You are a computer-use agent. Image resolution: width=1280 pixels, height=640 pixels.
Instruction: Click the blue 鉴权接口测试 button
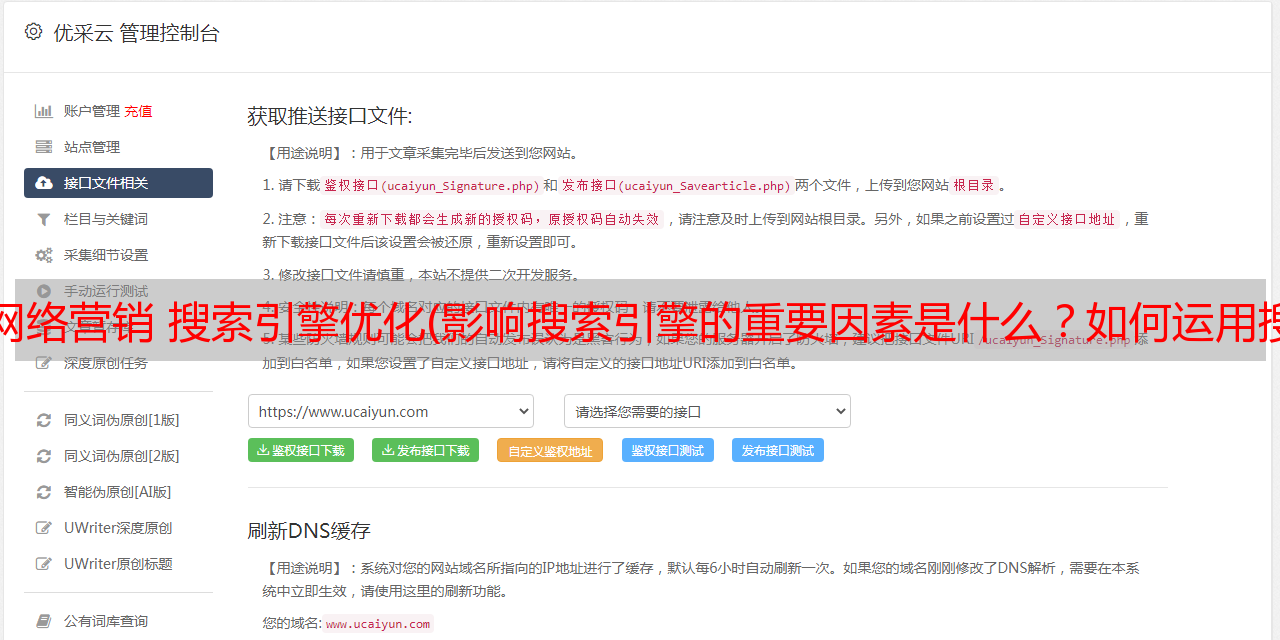(668, 450)
